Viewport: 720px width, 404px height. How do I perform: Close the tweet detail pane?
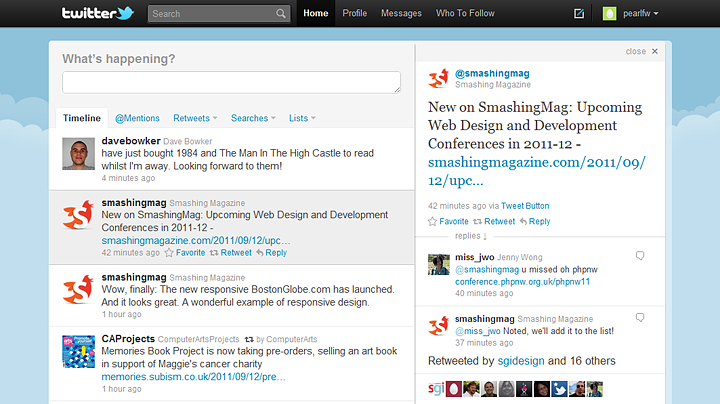point(642,51)
